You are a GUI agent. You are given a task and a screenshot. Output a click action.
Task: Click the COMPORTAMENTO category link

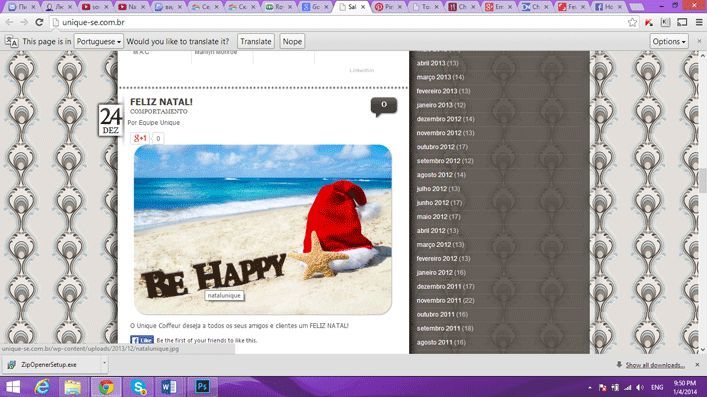tap(159, 111)
